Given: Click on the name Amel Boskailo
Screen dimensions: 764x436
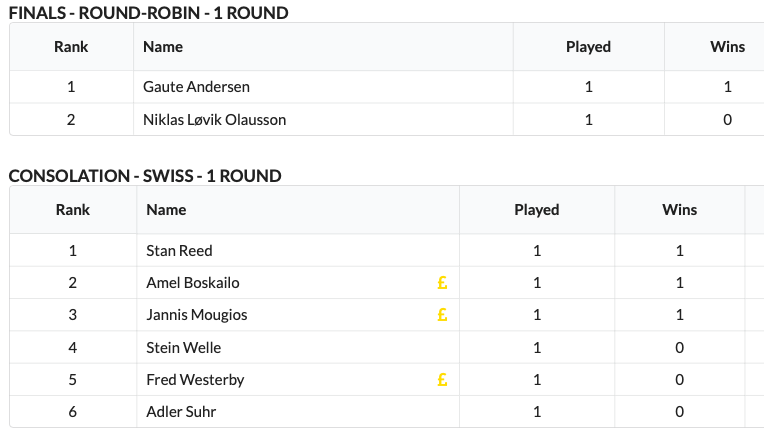Looking at the screenshot, I should point(192,283).
